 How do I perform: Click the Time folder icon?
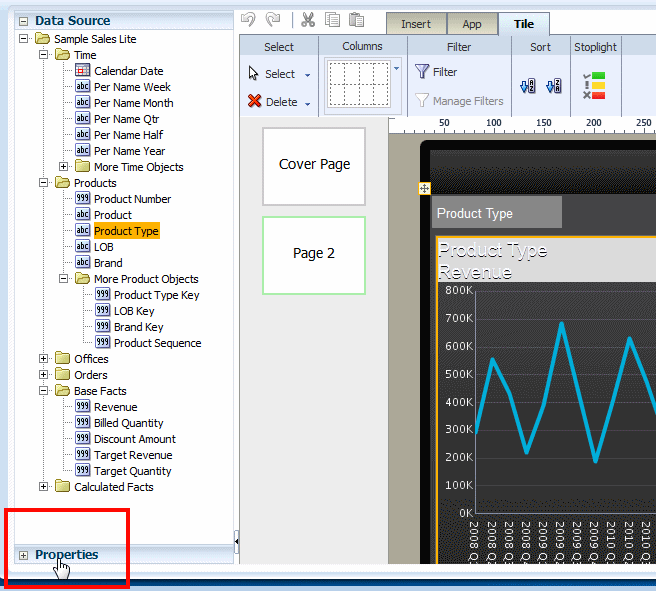(62, 54)
